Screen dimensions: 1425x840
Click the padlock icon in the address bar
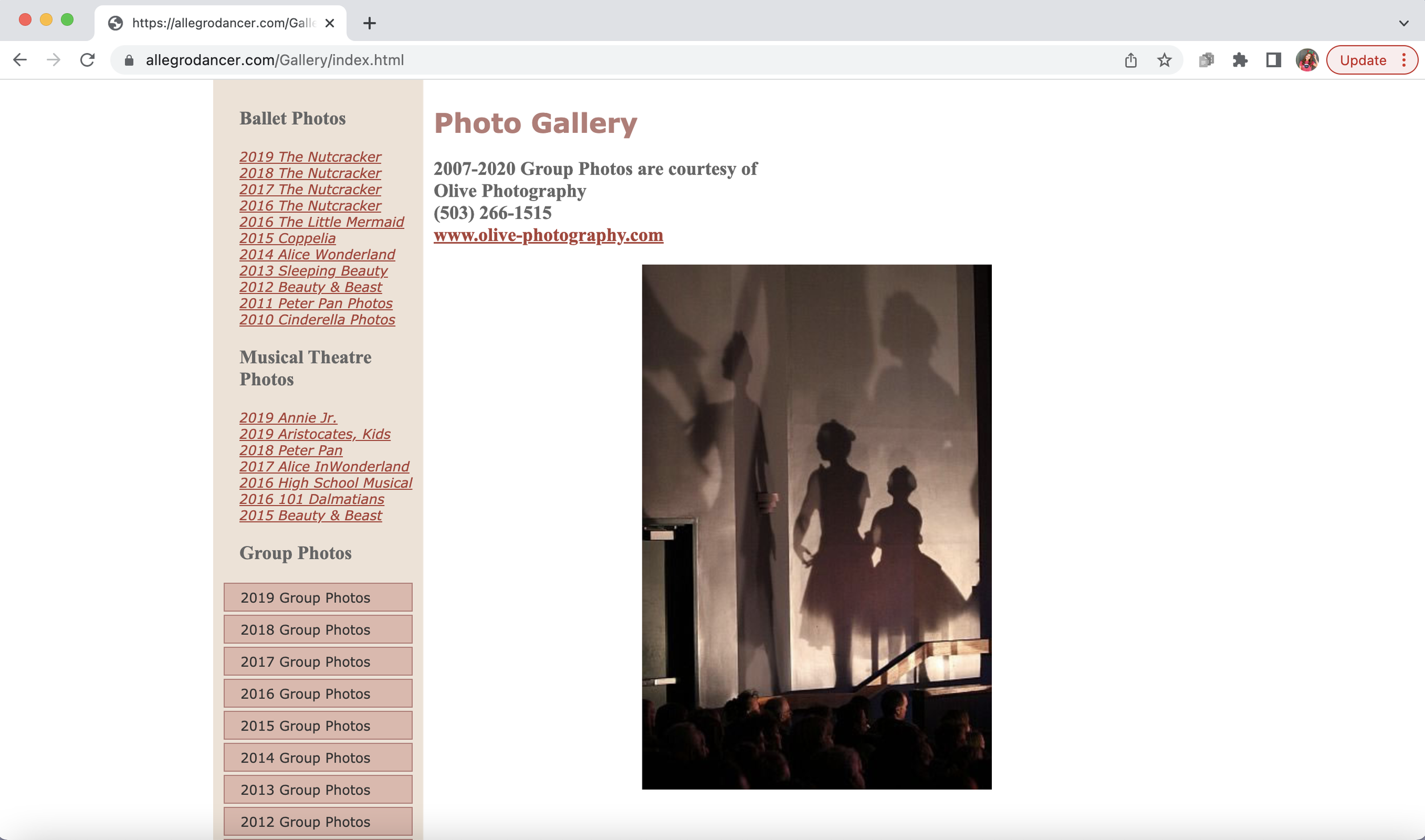click(x=129, y=60)
